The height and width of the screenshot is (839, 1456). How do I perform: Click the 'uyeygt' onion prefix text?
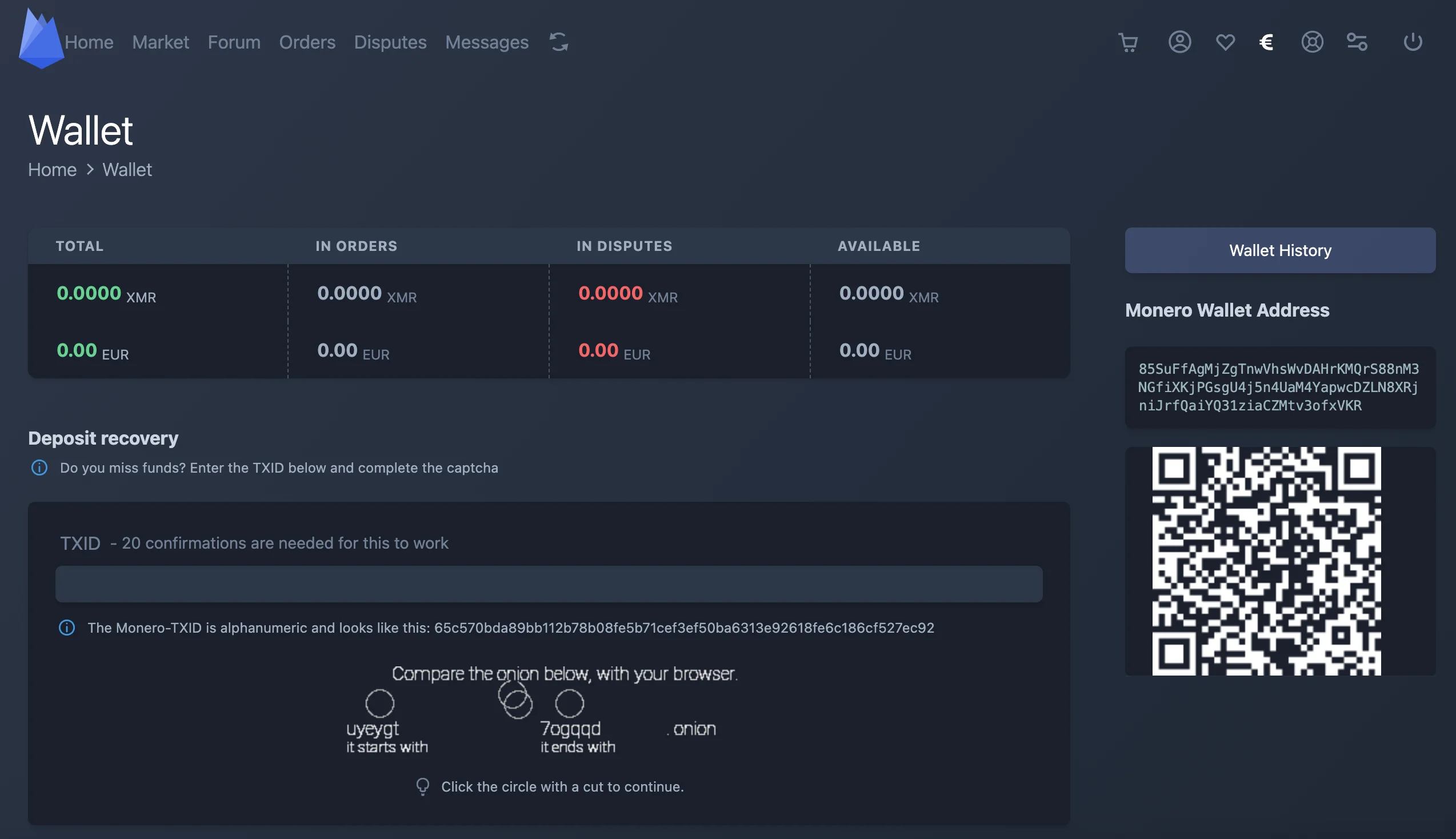pos(373,729)
